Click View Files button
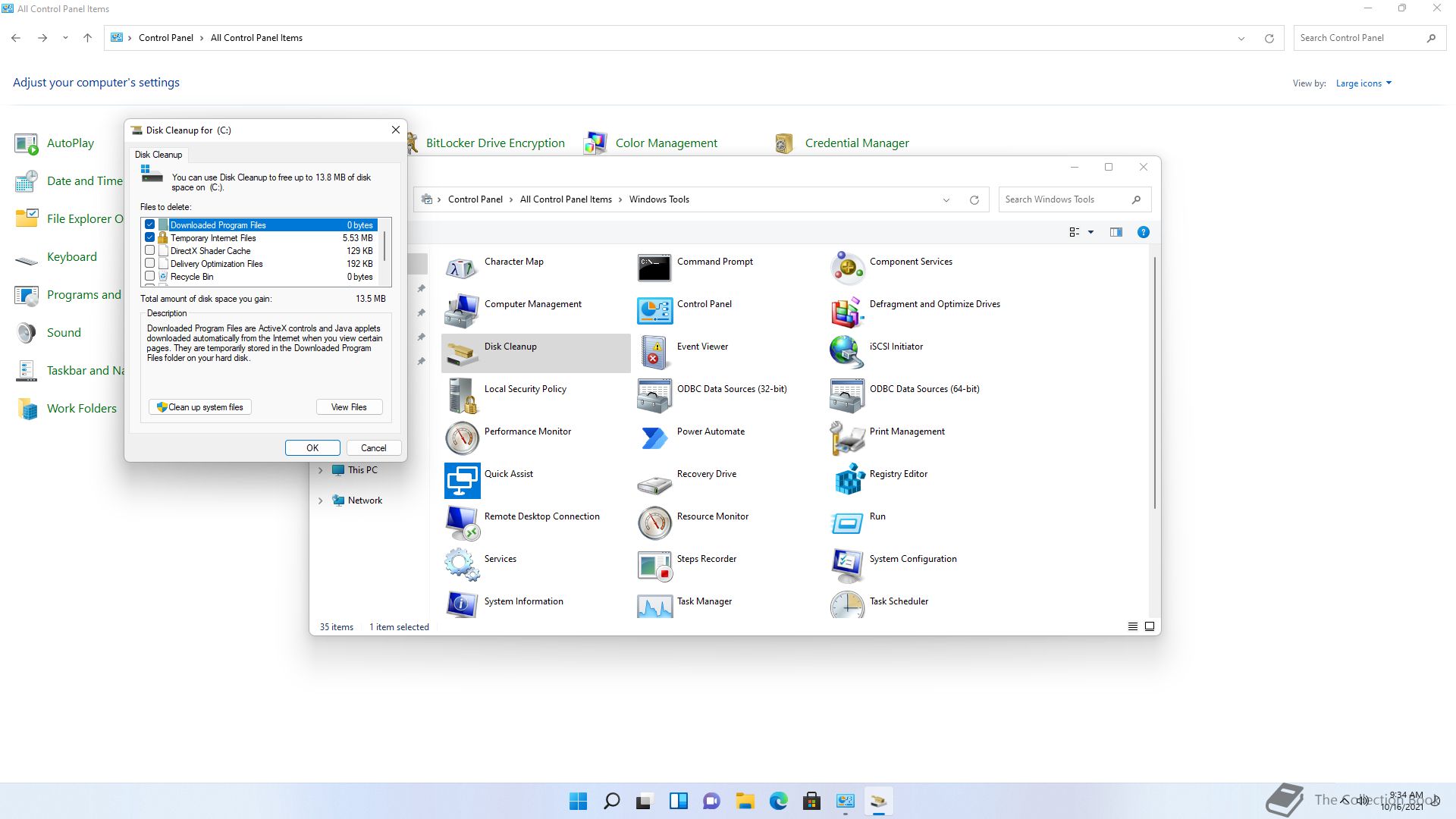Screen dimensions: 1456x819 [x=349, y=407]
